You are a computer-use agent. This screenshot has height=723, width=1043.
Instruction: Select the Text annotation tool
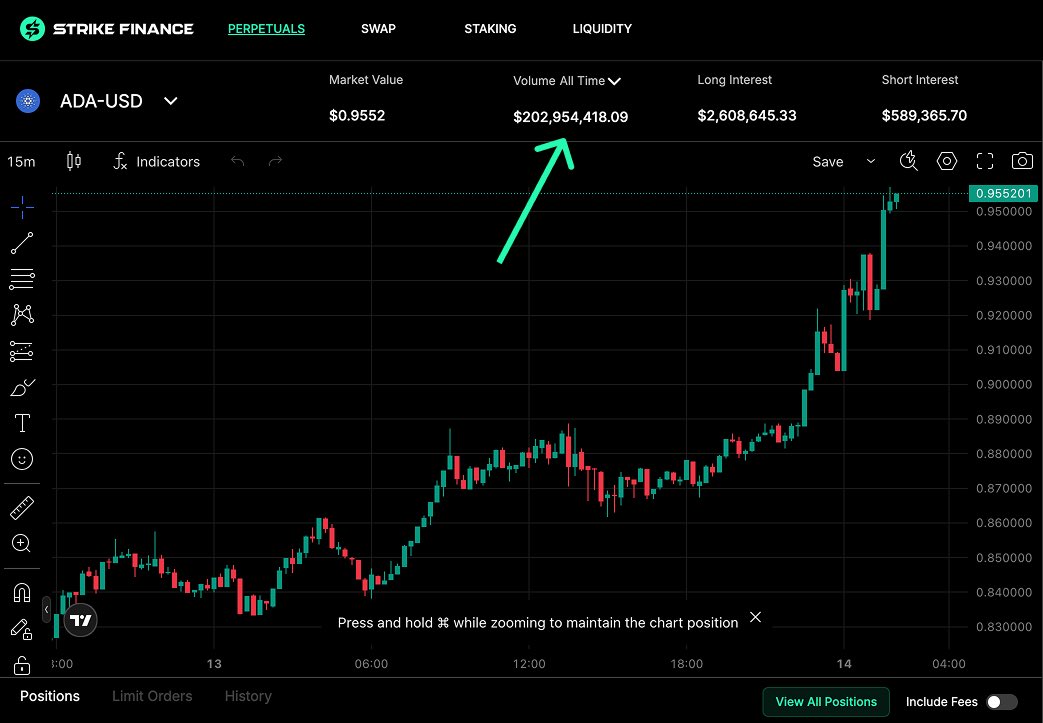(22, 423)
